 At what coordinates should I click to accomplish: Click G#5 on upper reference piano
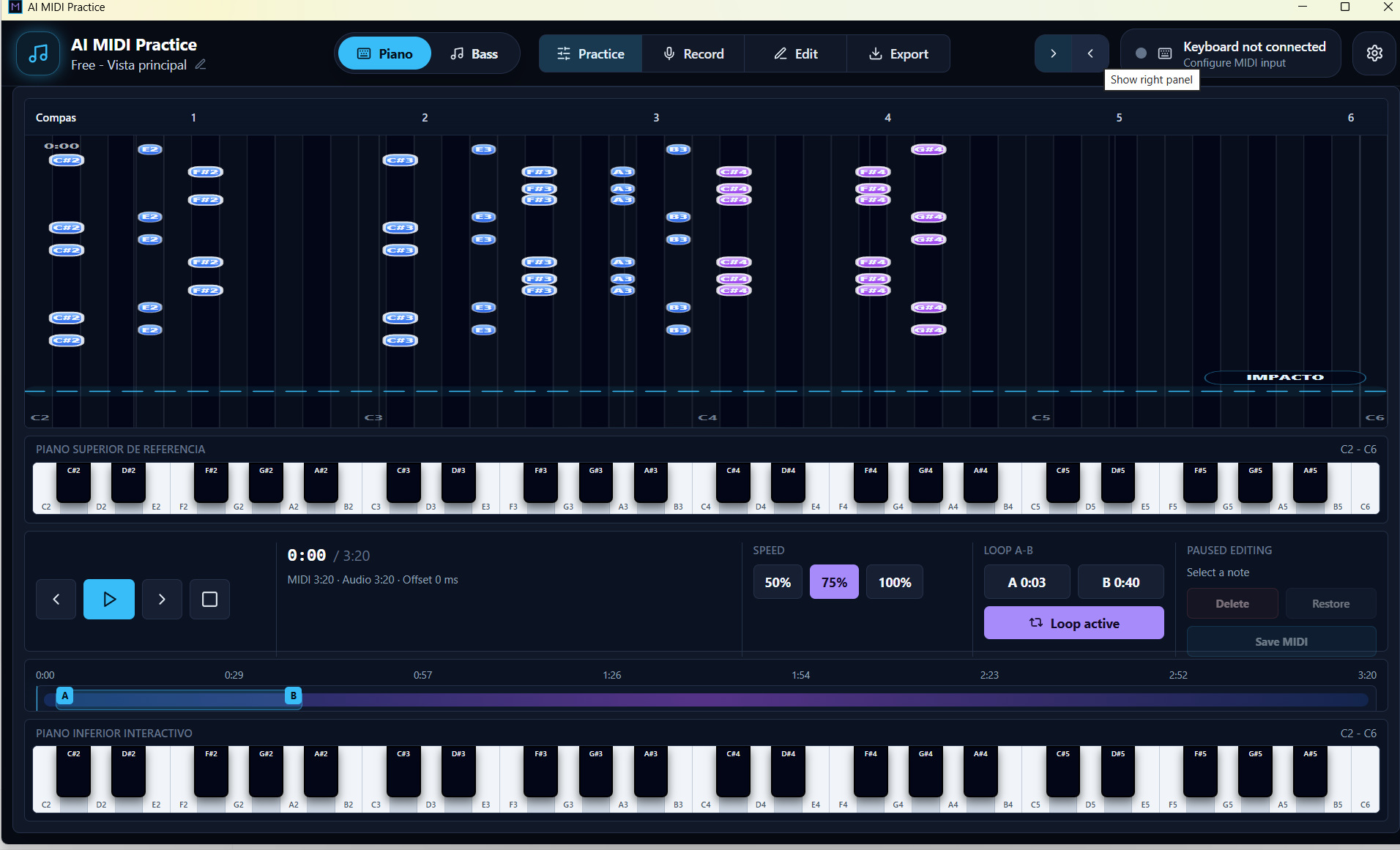tap(1255, 482)
